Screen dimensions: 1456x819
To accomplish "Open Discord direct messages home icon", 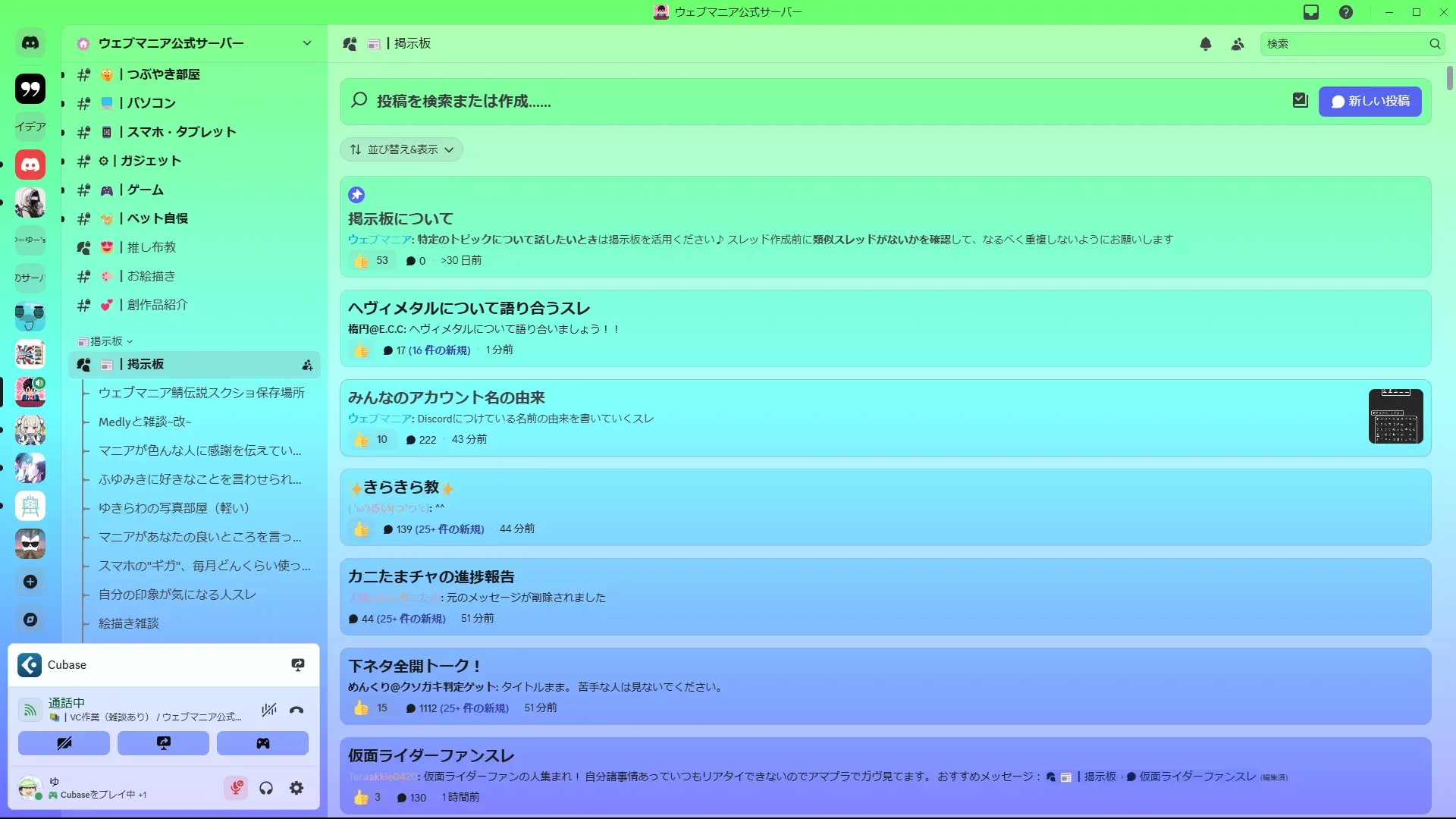I will (x=30, y=43).
